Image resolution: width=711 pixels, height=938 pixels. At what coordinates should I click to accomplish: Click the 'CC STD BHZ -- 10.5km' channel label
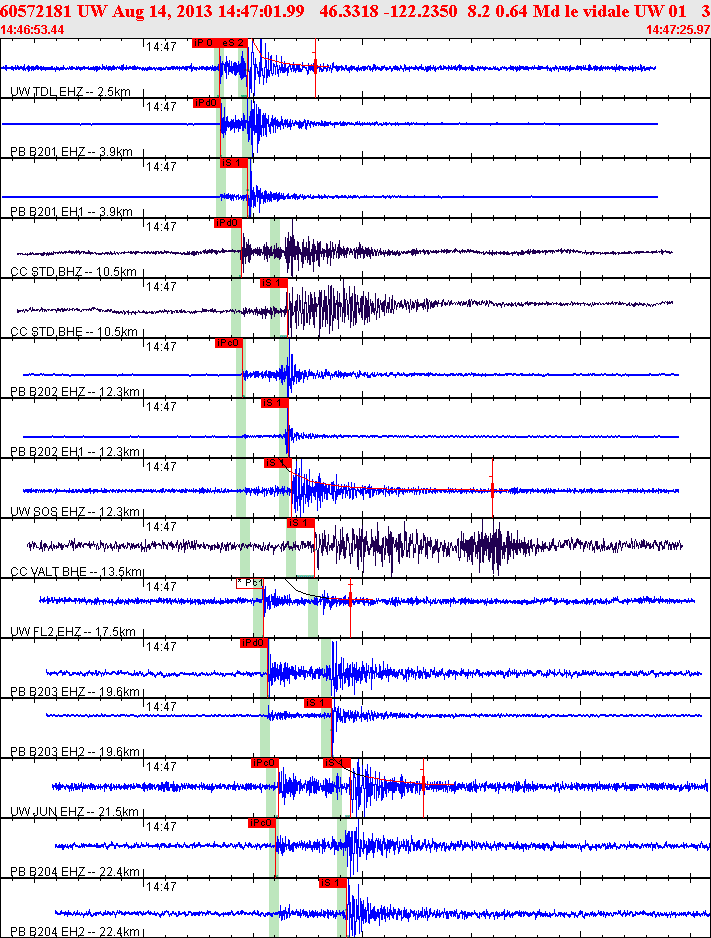click(x=74, y=272)
